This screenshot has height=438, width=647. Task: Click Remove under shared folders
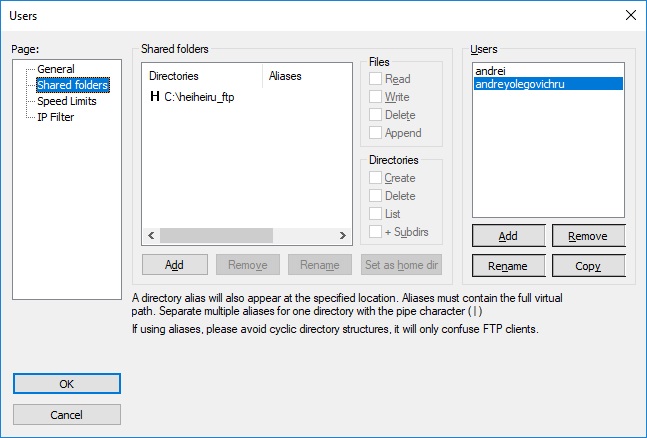point(248,265)
